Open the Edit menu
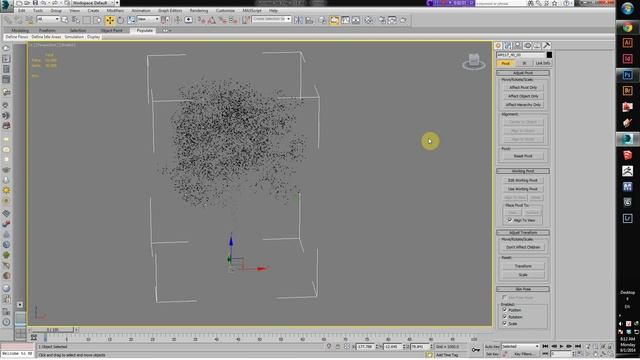The width and height of the screenshot is (640, 360). 22,11
